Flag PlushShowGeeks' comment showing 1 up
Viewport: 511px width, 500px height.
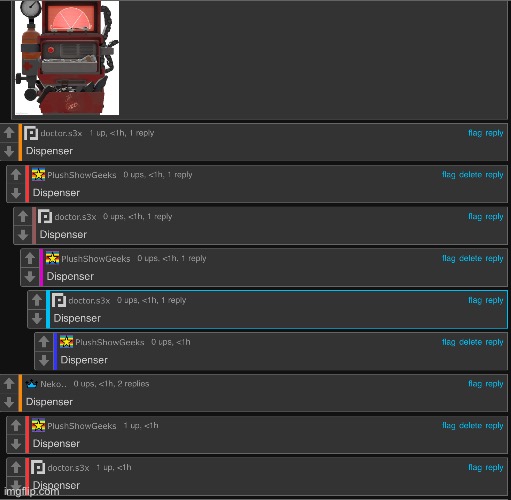pyautogui.click(x=449, y=426)
